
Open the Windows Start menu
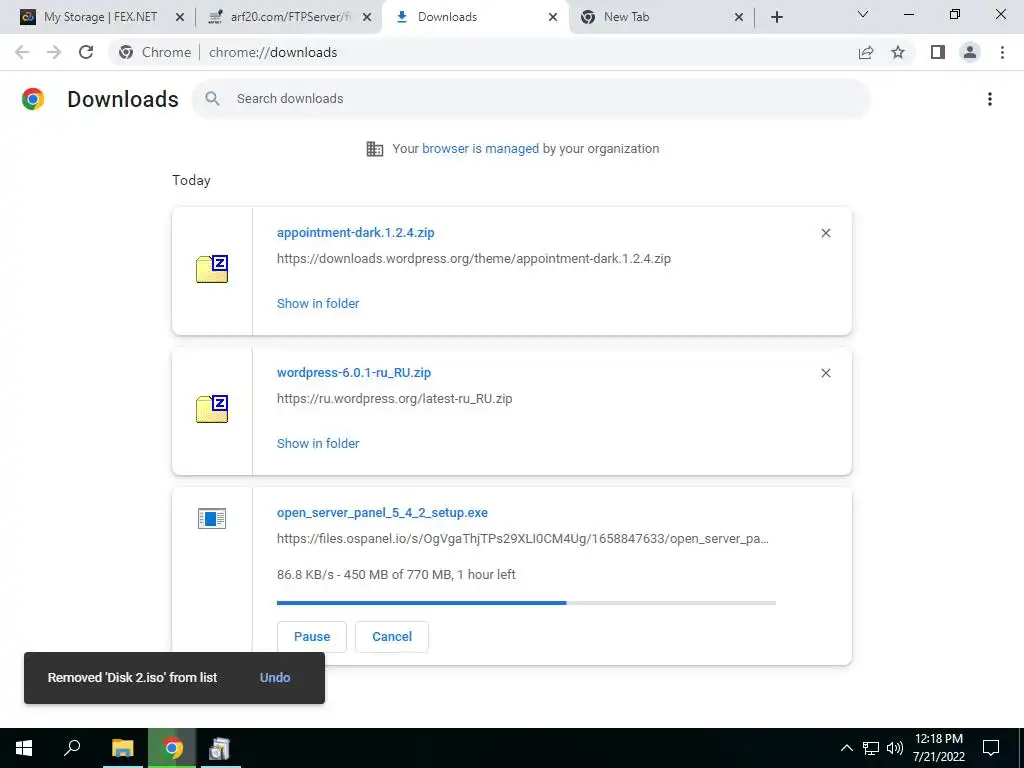coord(24,748)
